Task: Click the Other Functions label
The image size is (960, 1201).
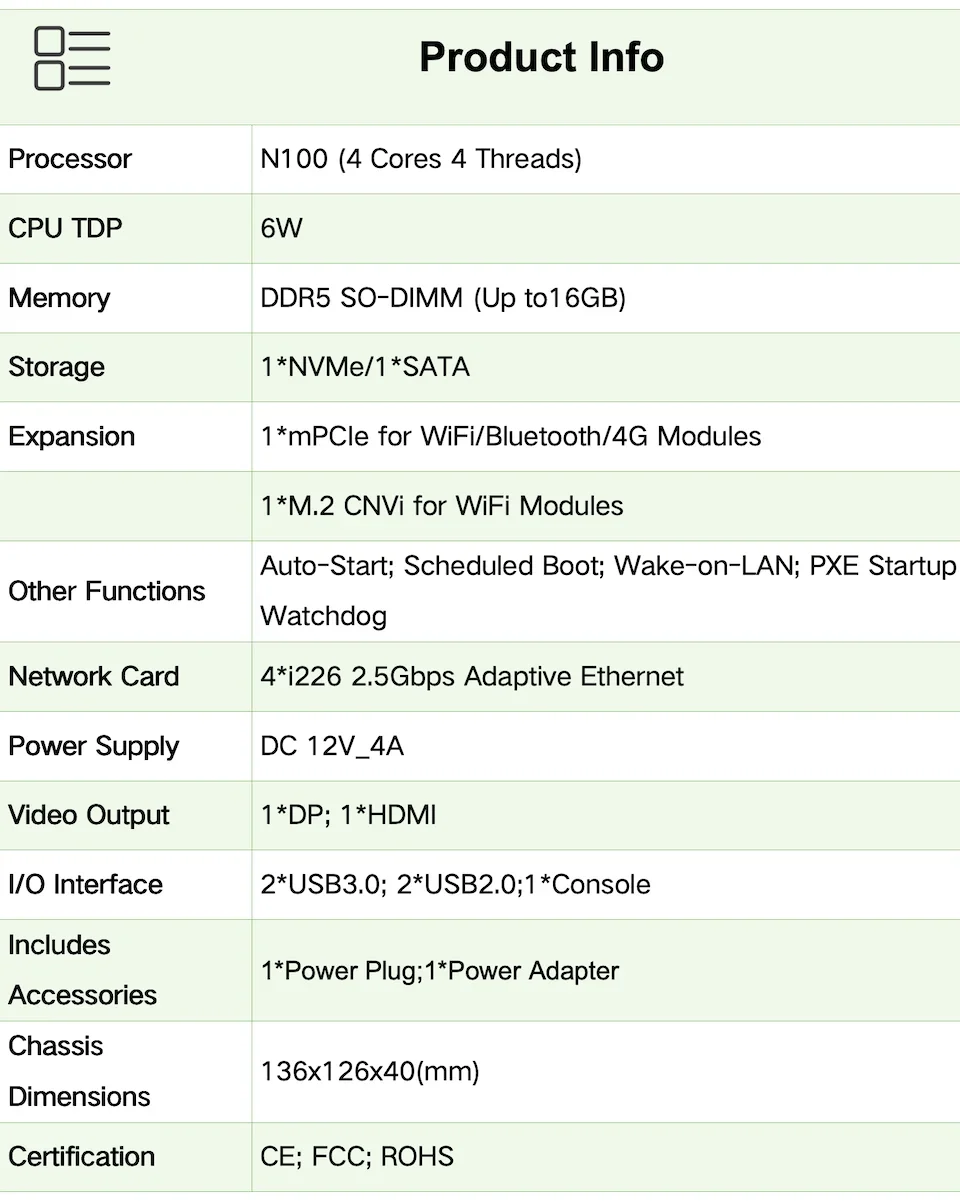Action: [107, 591]
